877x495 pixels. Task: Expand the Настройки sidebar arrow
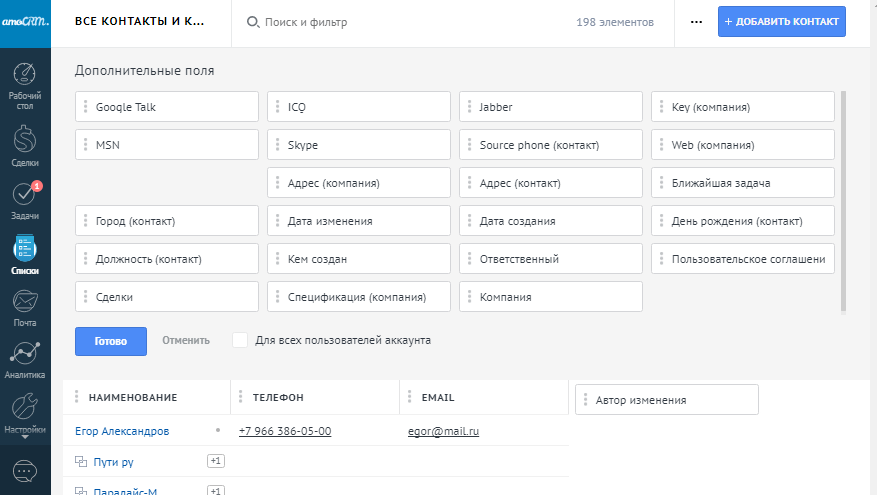(x=25, y=438)
